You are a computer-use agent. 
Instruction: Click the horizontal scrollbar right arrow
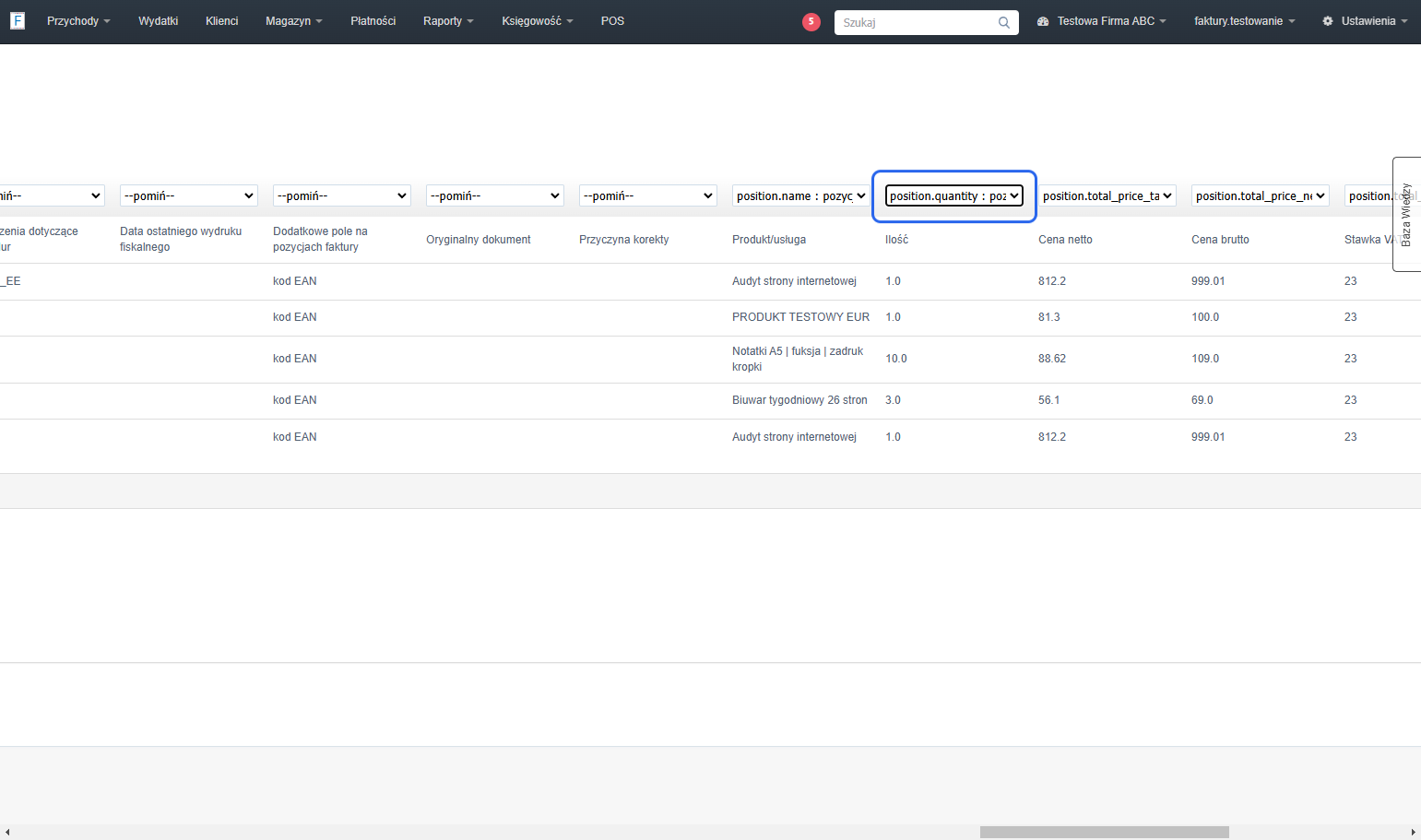click(x=1414, y=832)
